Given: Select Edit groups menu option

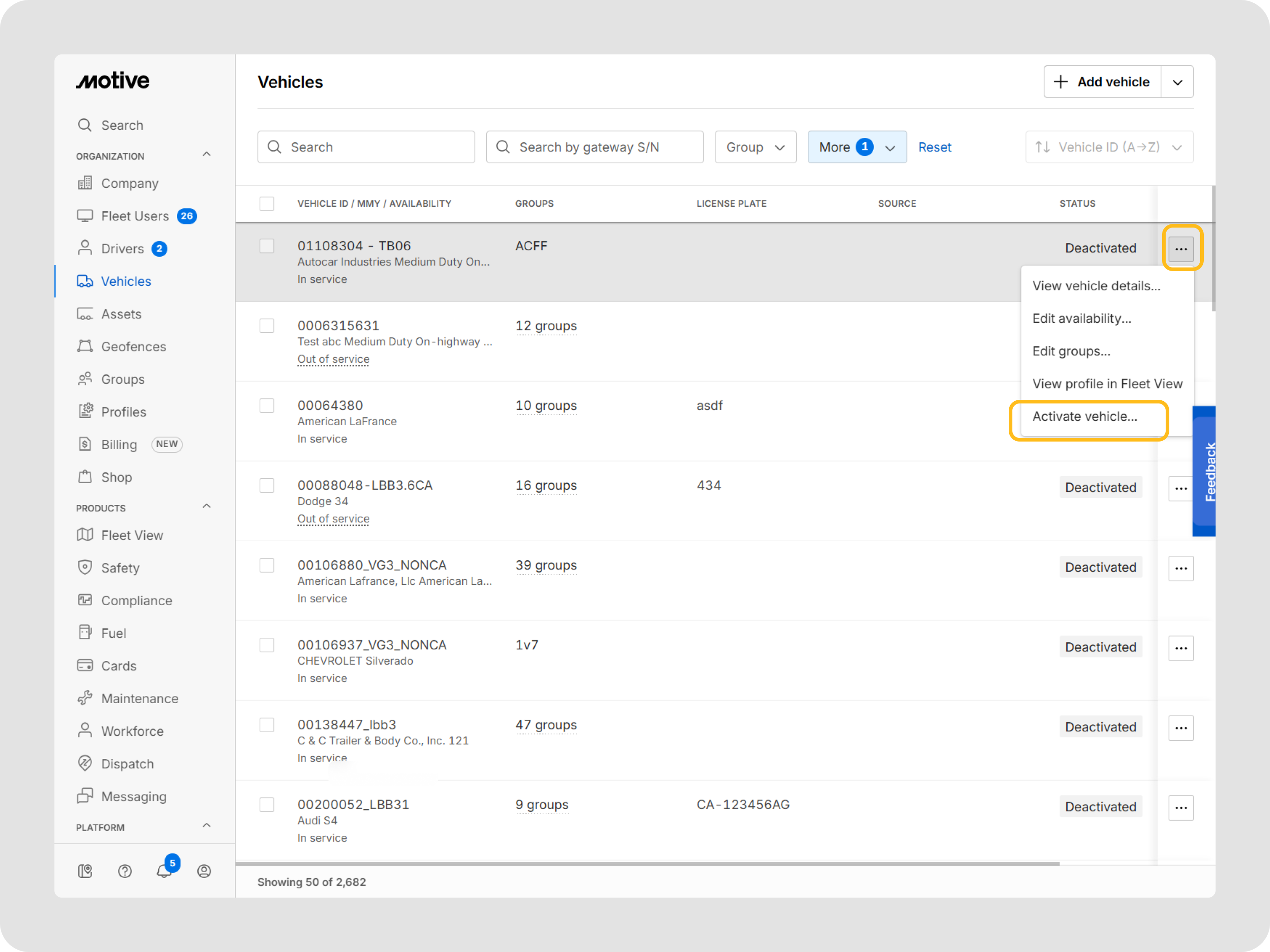Looking at the screenshot, I should click(1071, 351).
